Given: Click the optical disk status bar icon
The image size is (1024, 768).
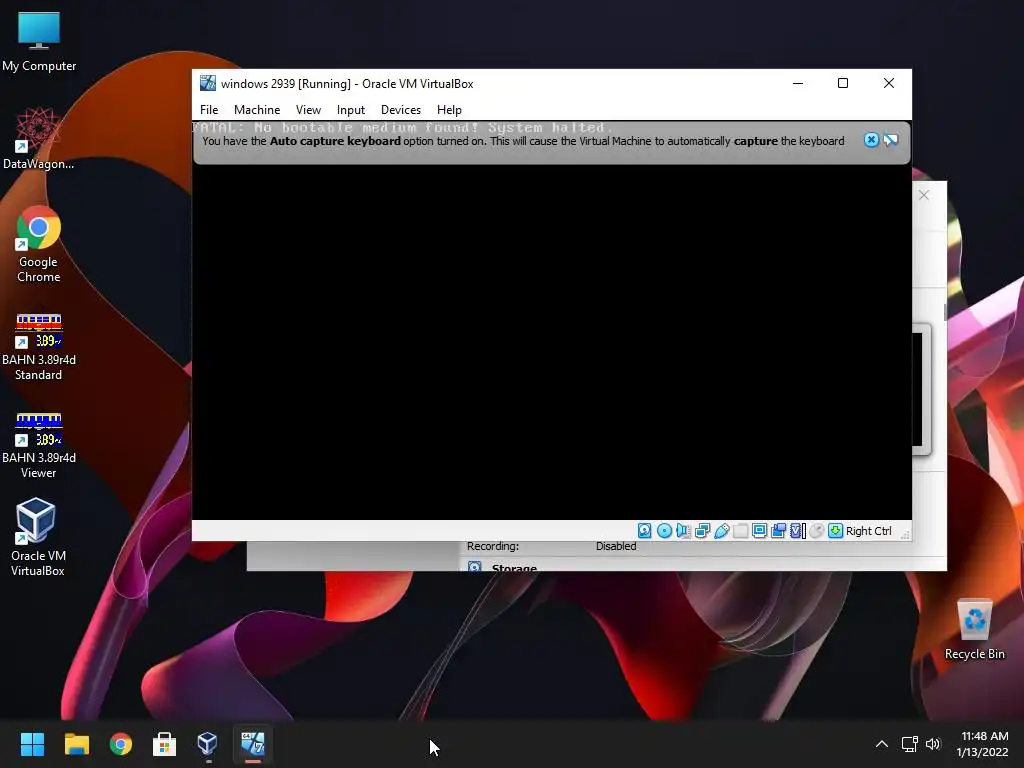Looking at the screenshot, I should tap(664, 531).
